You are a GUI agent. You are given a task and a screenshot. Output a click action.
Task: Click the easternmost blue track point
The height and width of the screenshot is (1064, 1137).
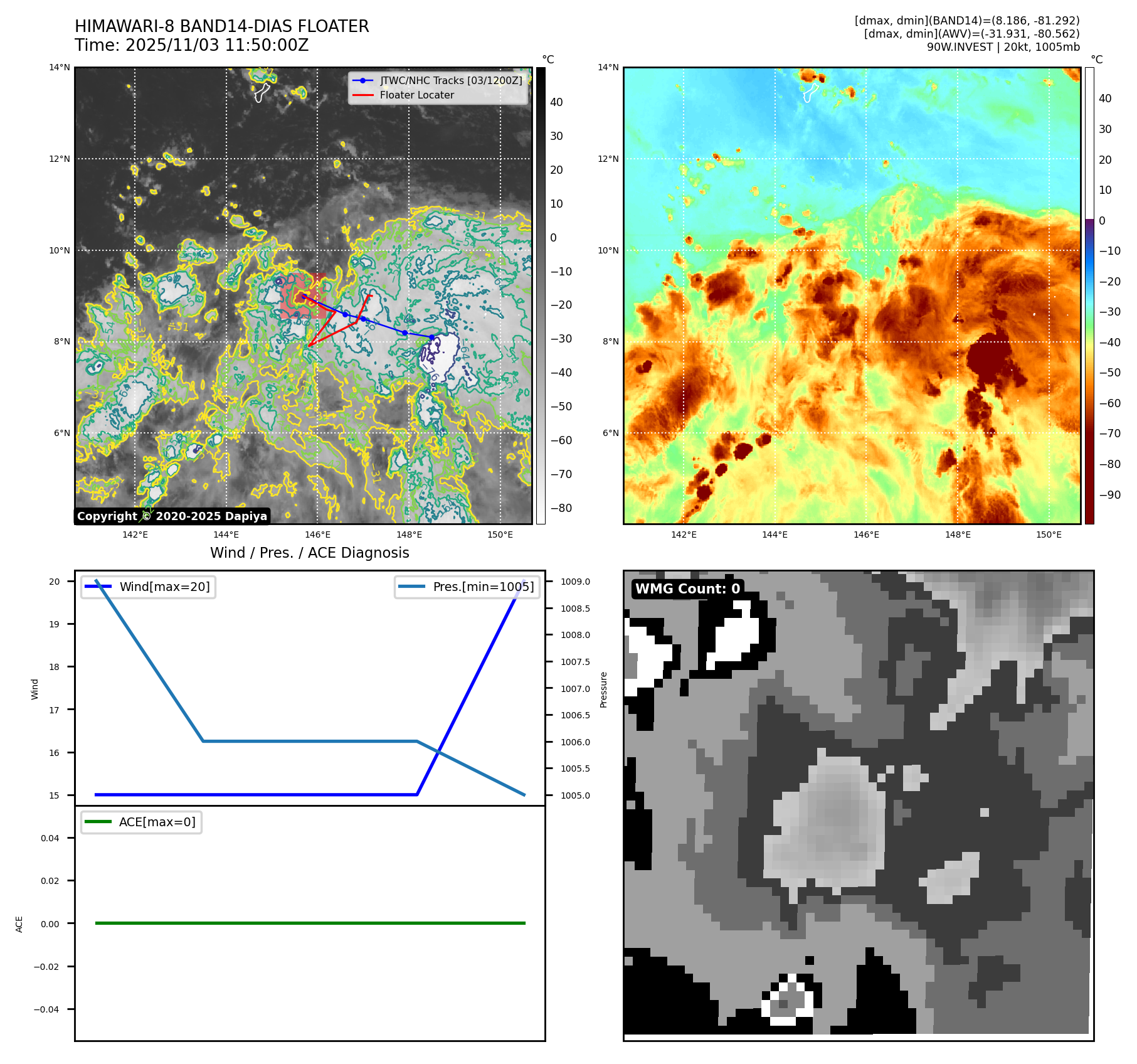(431, 338)
